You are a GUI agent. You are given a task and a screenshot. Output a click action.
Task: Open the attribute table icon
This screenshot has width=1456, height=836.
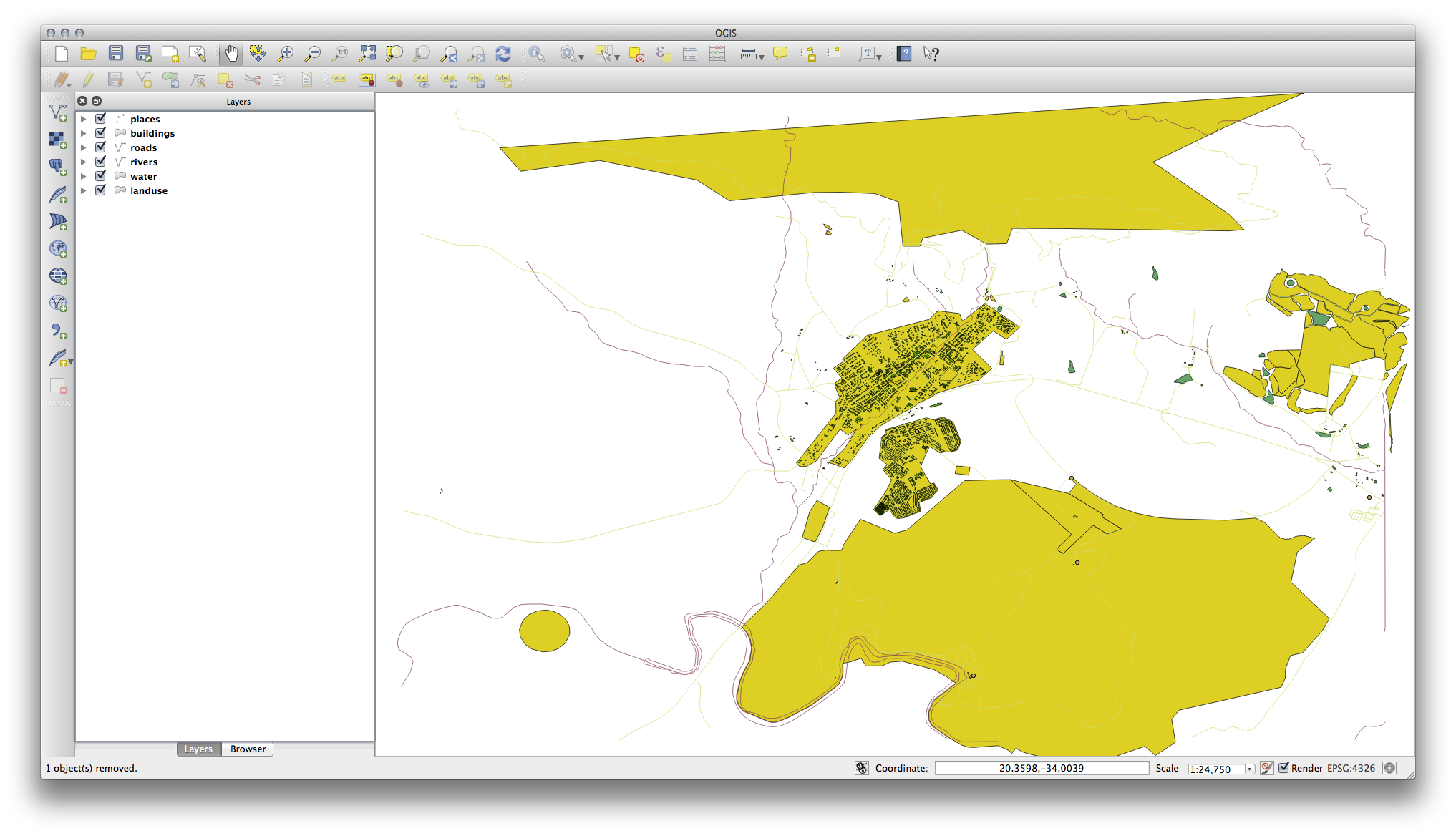point(690,54)
